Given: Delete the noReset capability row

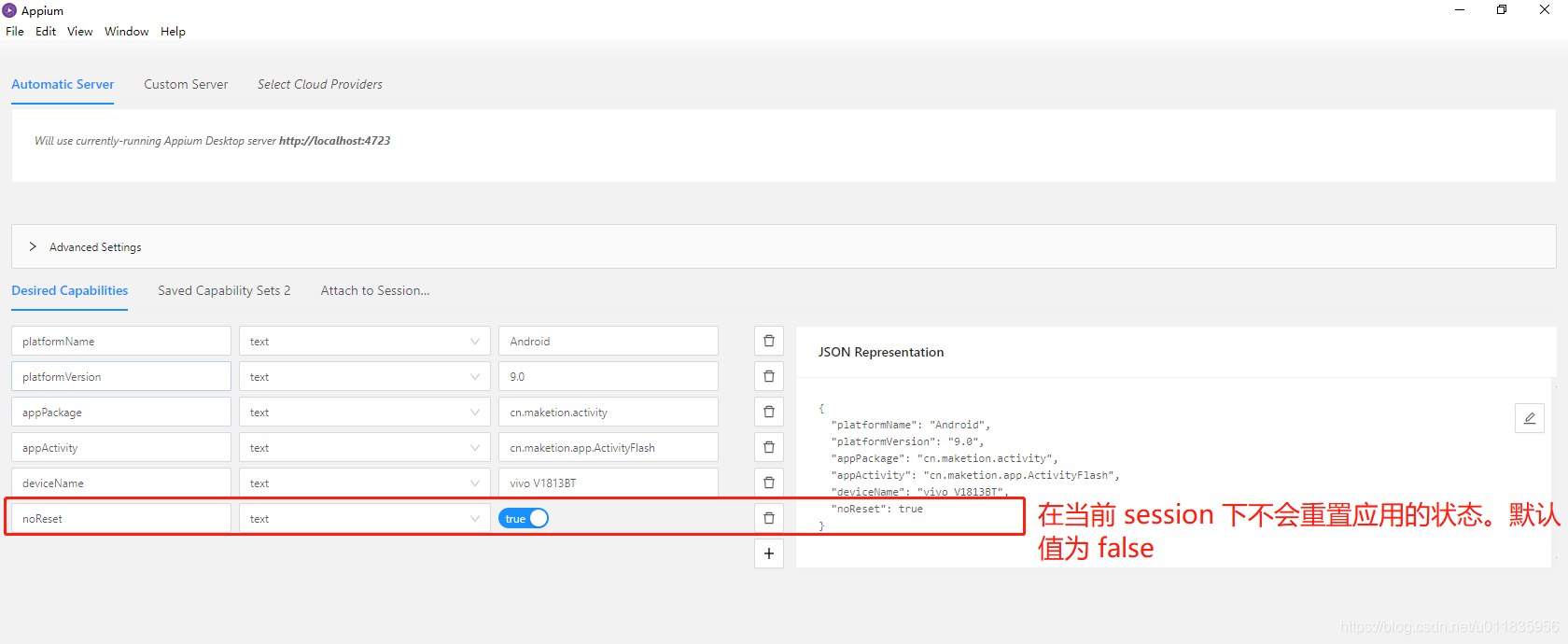Looking at the screenshot, I should coord(769,518).
